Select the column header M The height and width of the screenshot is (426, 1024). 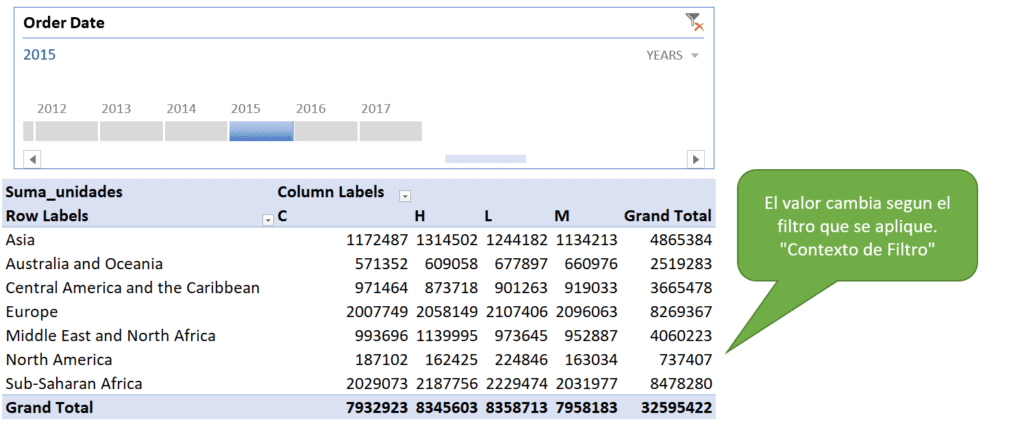tap(561, 216)
